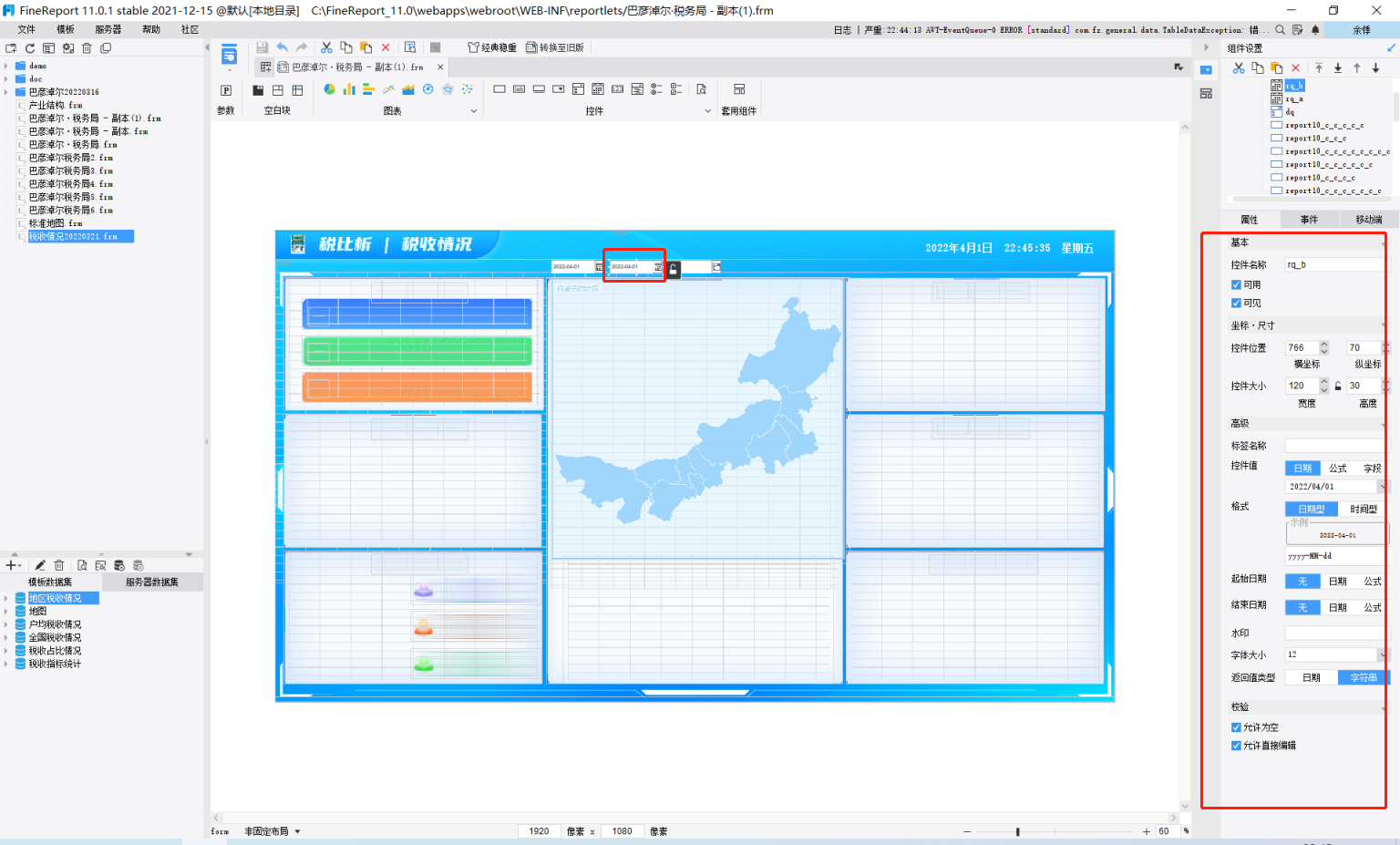This screenshot has height=845, width=1400.
Task: Click the 控件名称 input field
Action: (x=1337, y=265)
